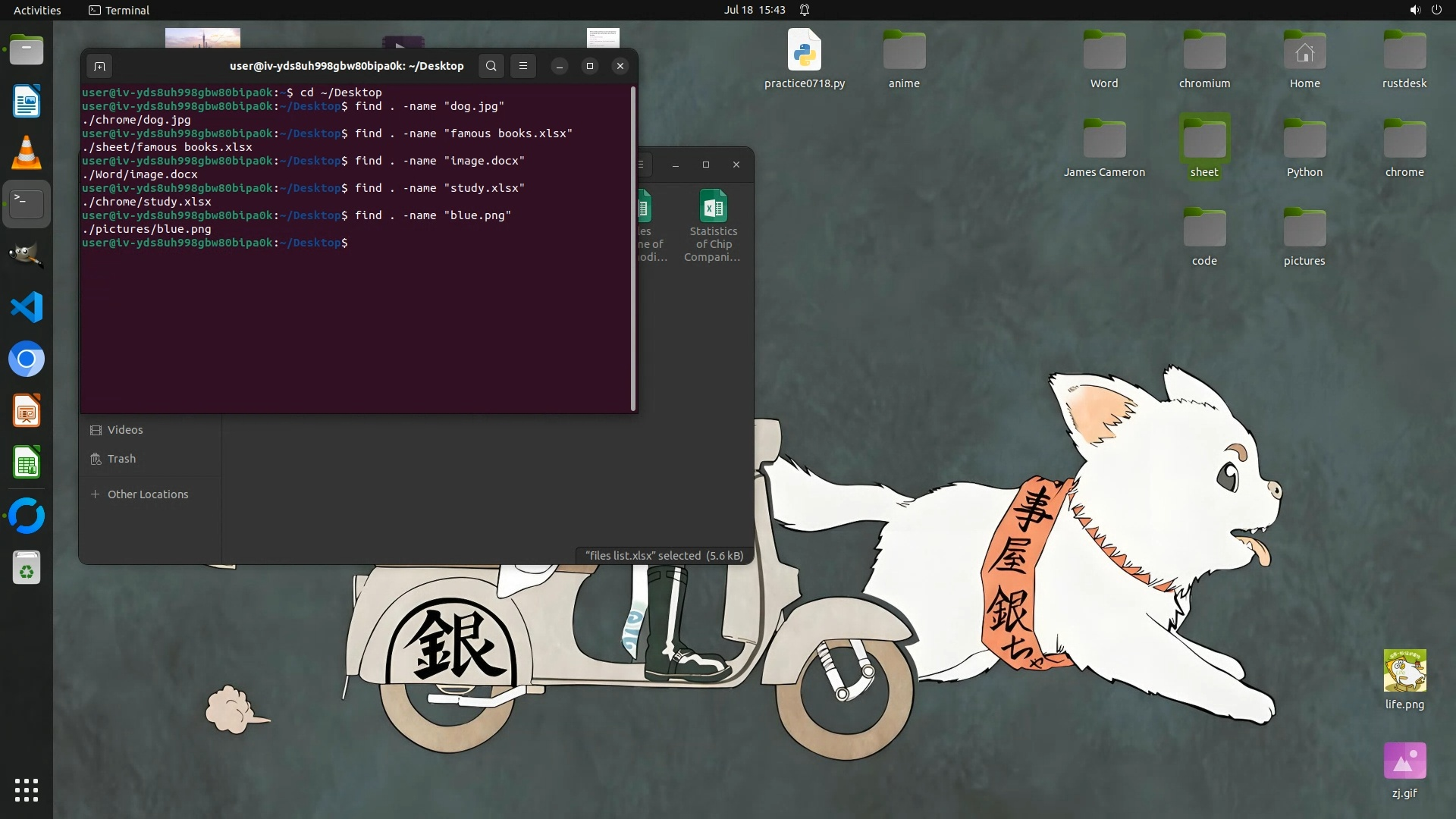Expand Other Locations in sidebar
1456x819 pixels.
(147, 494)
